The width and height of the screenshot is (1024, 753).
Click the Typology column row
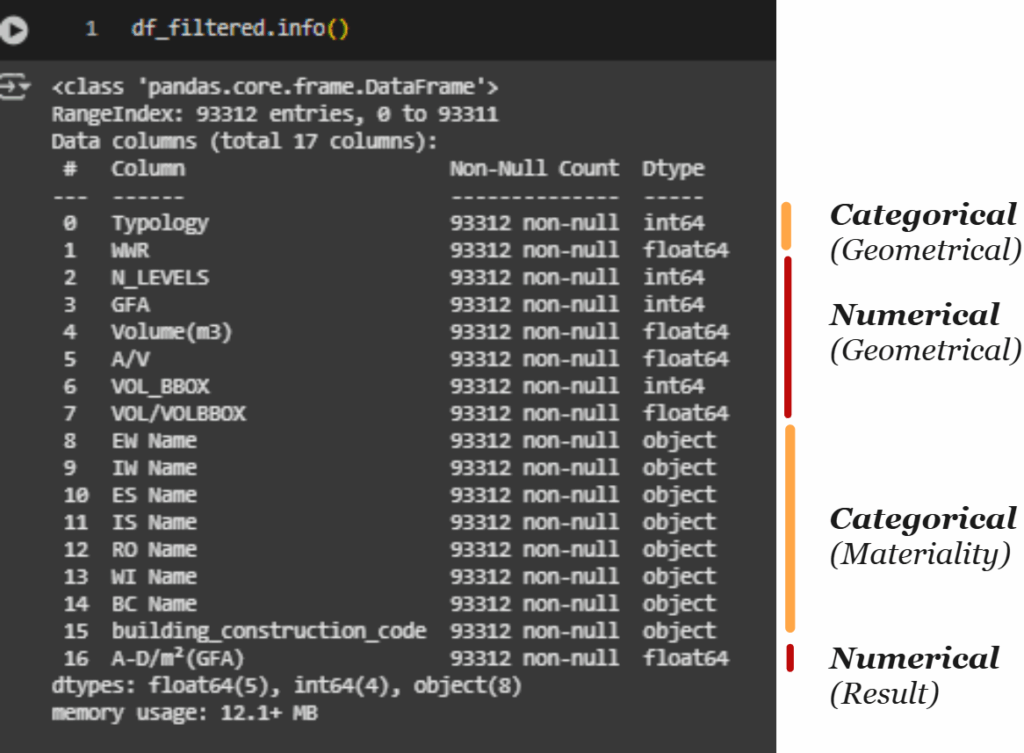pos(384,223)
